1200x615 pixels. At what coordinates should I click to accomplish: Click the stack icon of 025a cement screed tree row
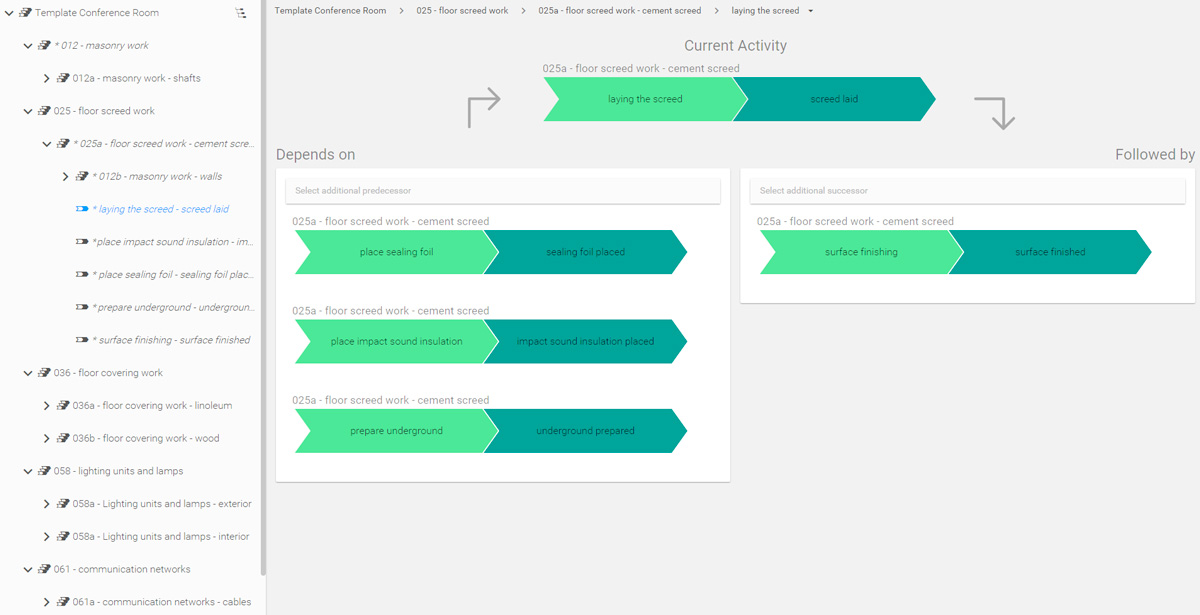coord(63,144)
